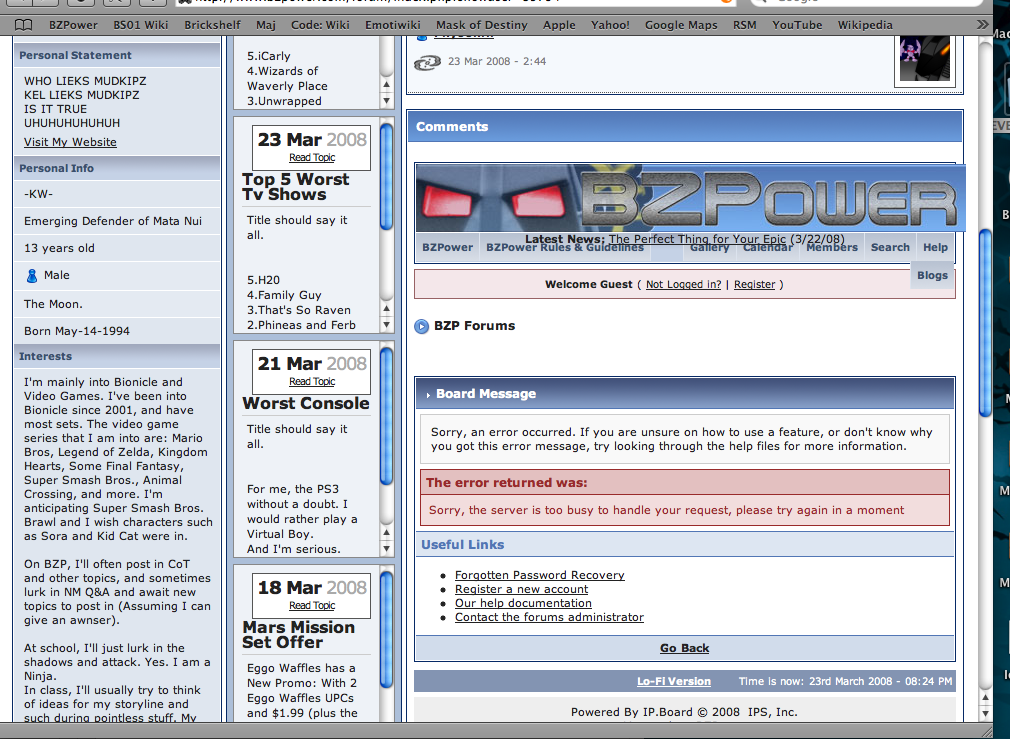Open Worst Console entry title
The image size is (1010, 739).
pos(306,404)
